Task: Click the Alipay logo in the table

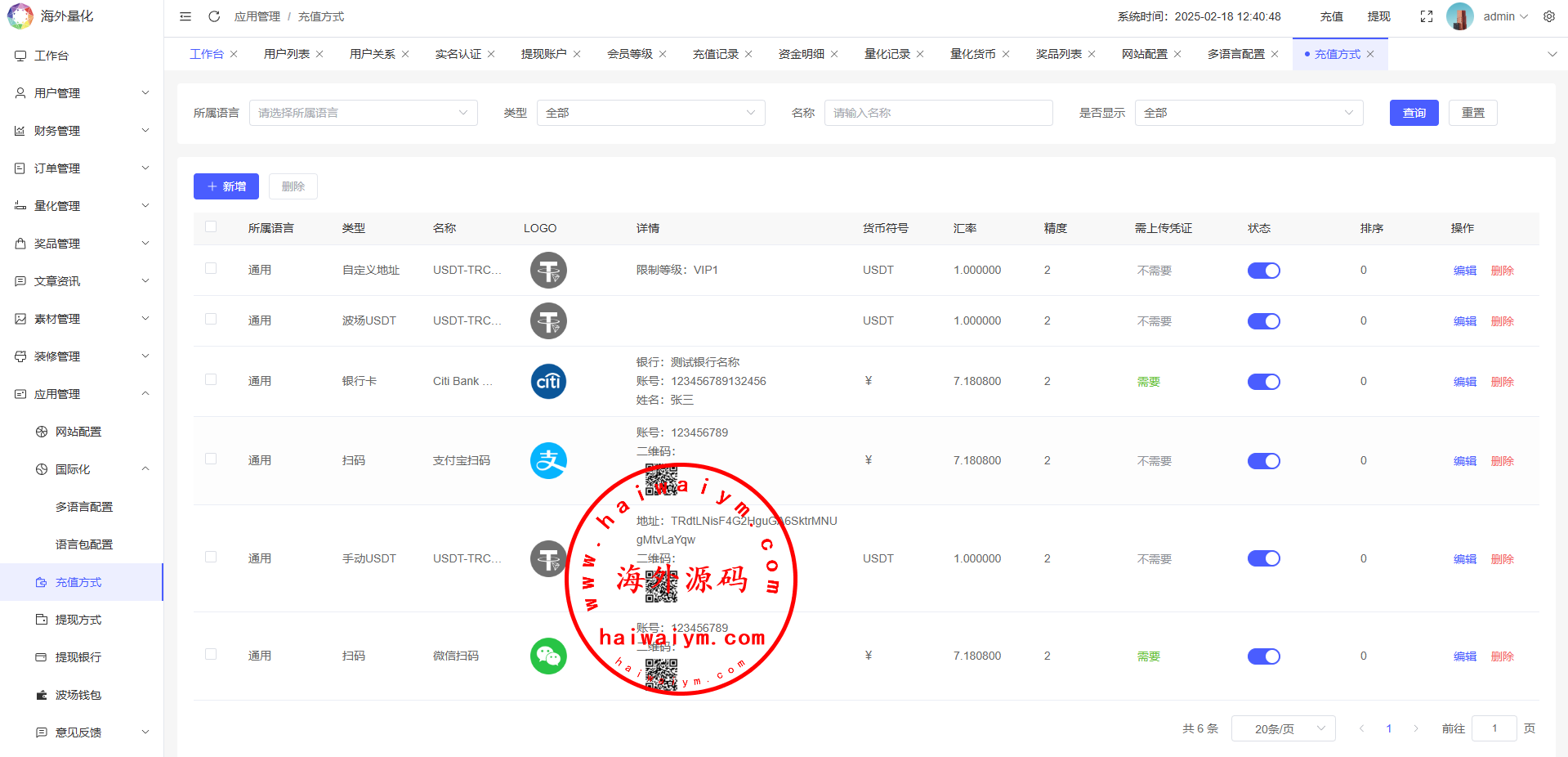Action: click(548, 461)
